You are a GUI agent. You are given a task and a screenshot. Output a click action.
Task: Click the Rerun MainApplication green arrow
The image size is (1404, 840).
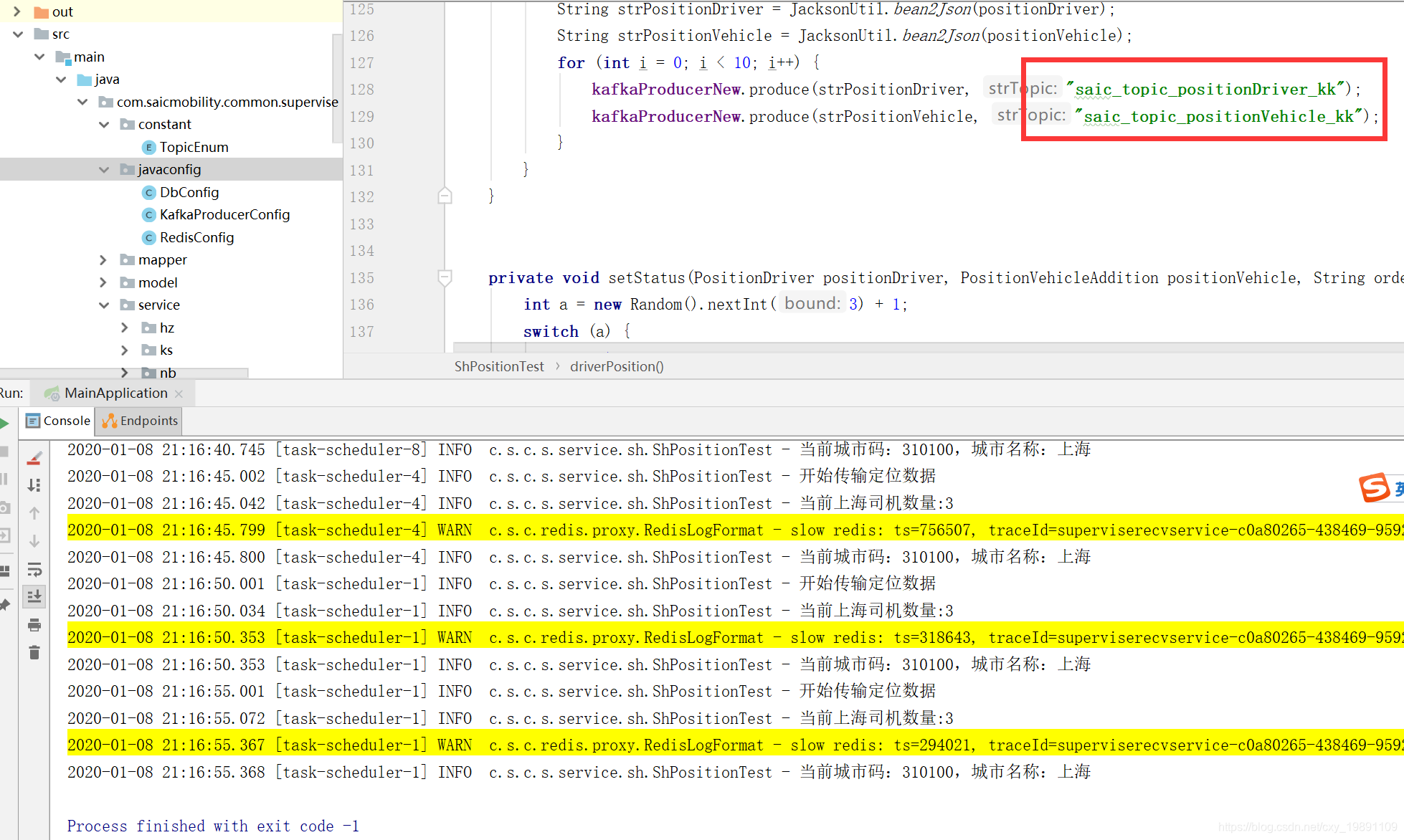[x=4, y=423]
